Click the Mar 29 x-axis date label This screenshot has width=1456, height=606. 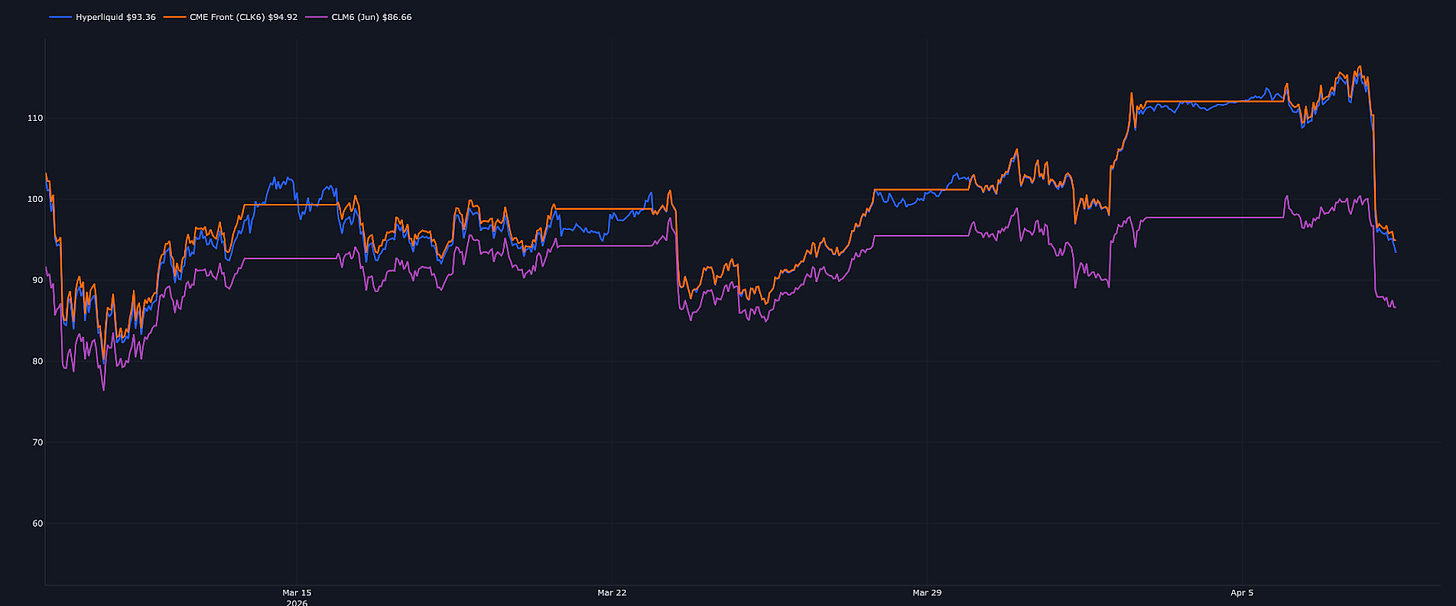pos(927,593)
